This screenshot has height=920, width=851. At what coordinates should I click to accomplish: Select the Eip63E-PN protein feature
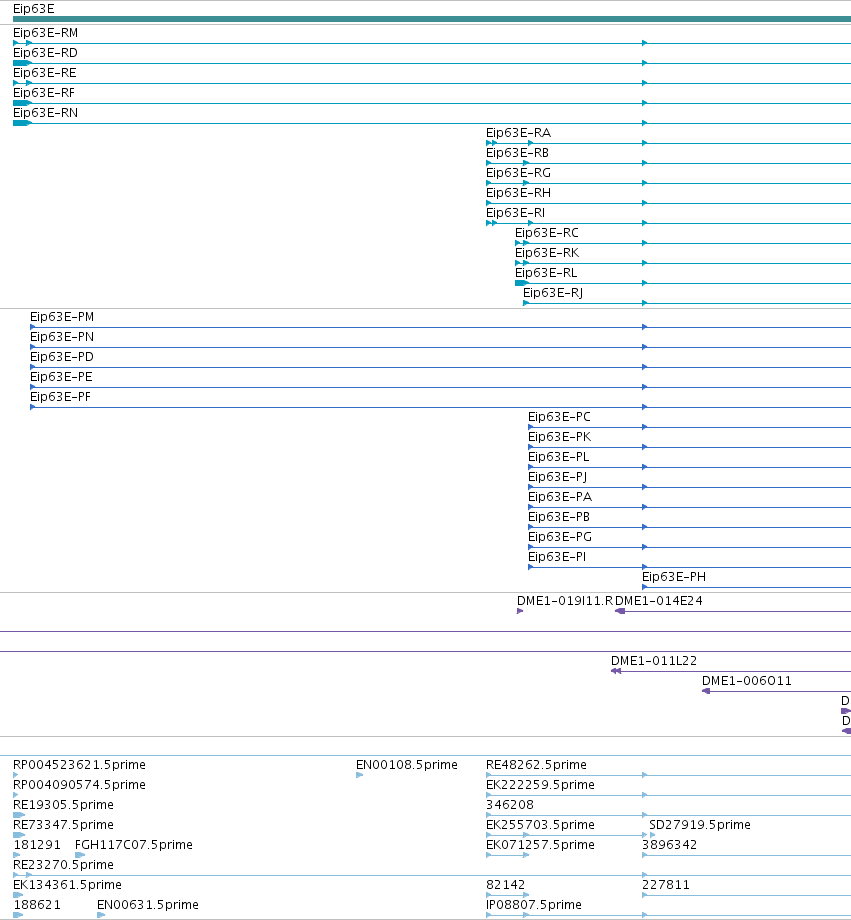(62, 337)
